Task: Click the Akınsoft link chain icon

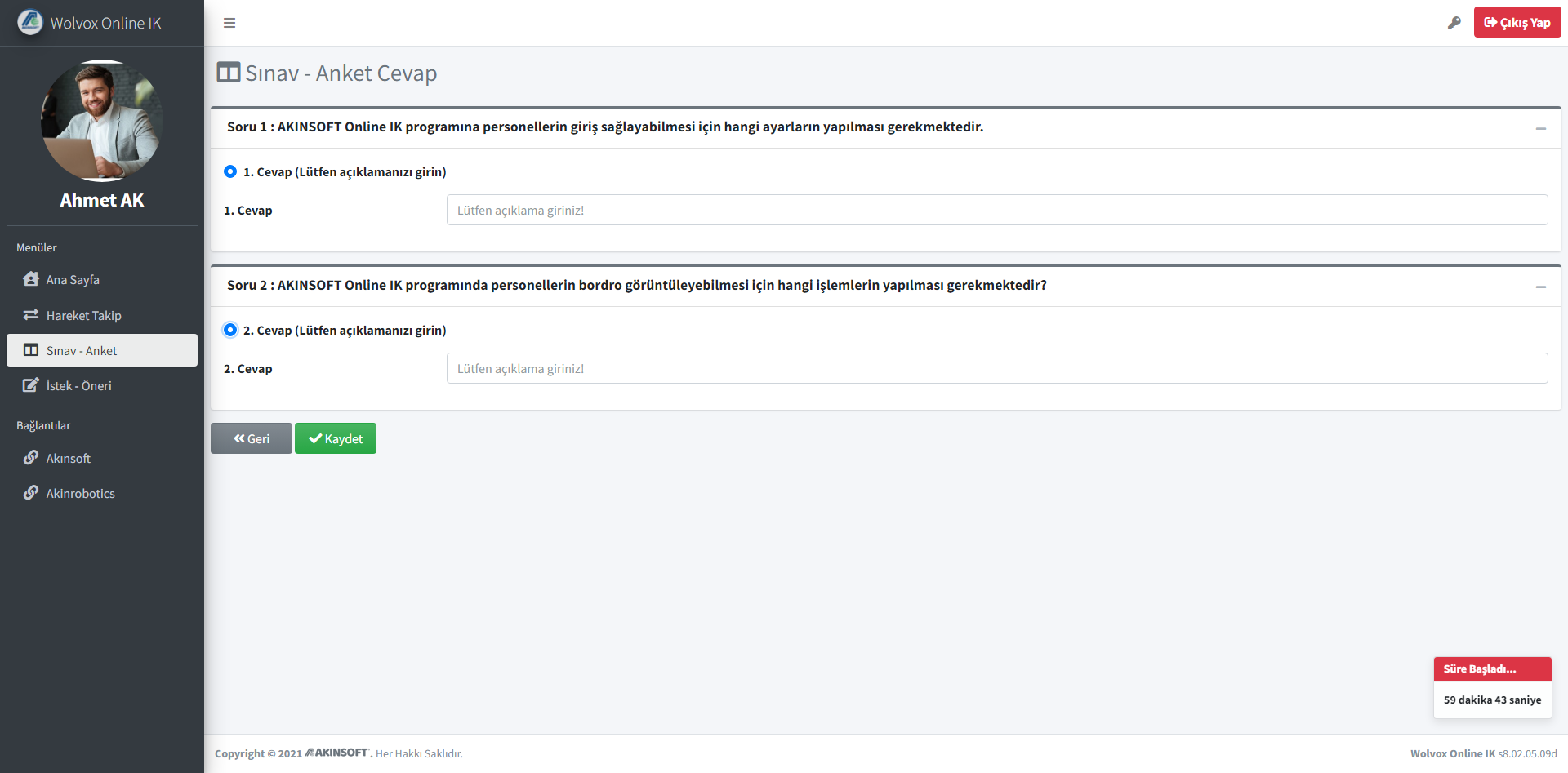Action: [31, 458]
